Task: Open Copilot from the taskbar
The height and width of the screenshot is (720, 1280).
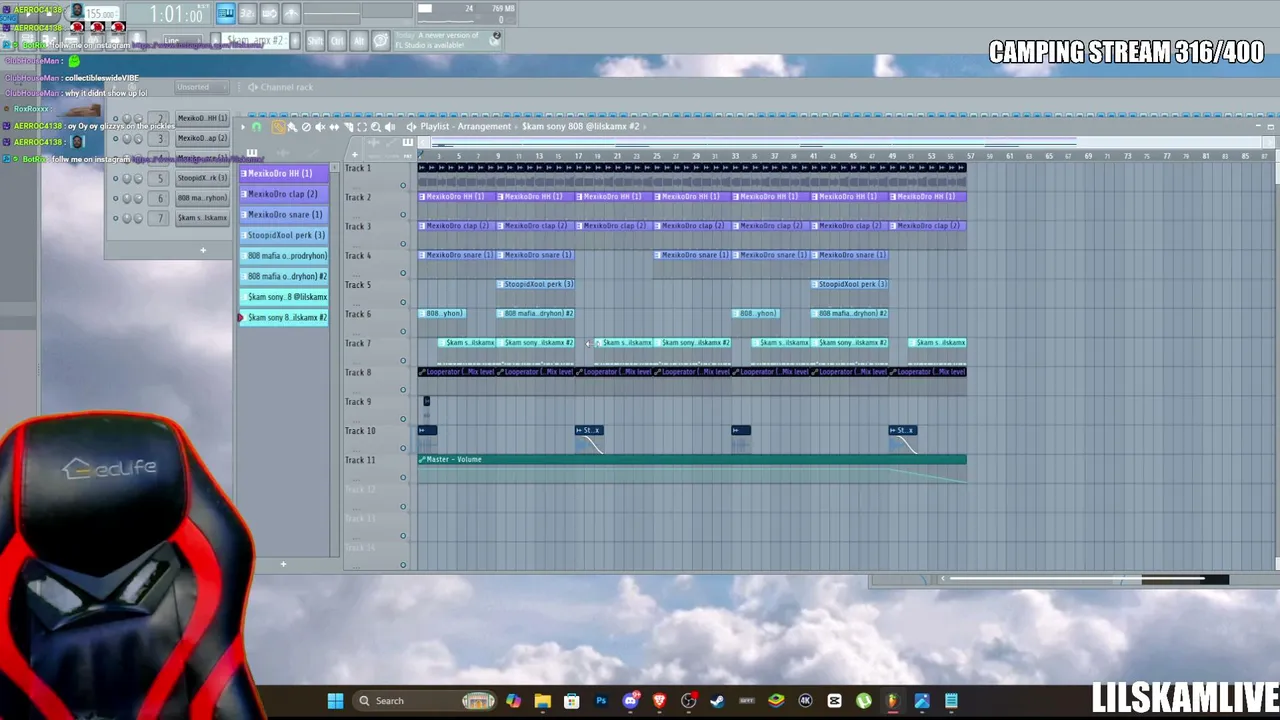Action: (513, 701)
